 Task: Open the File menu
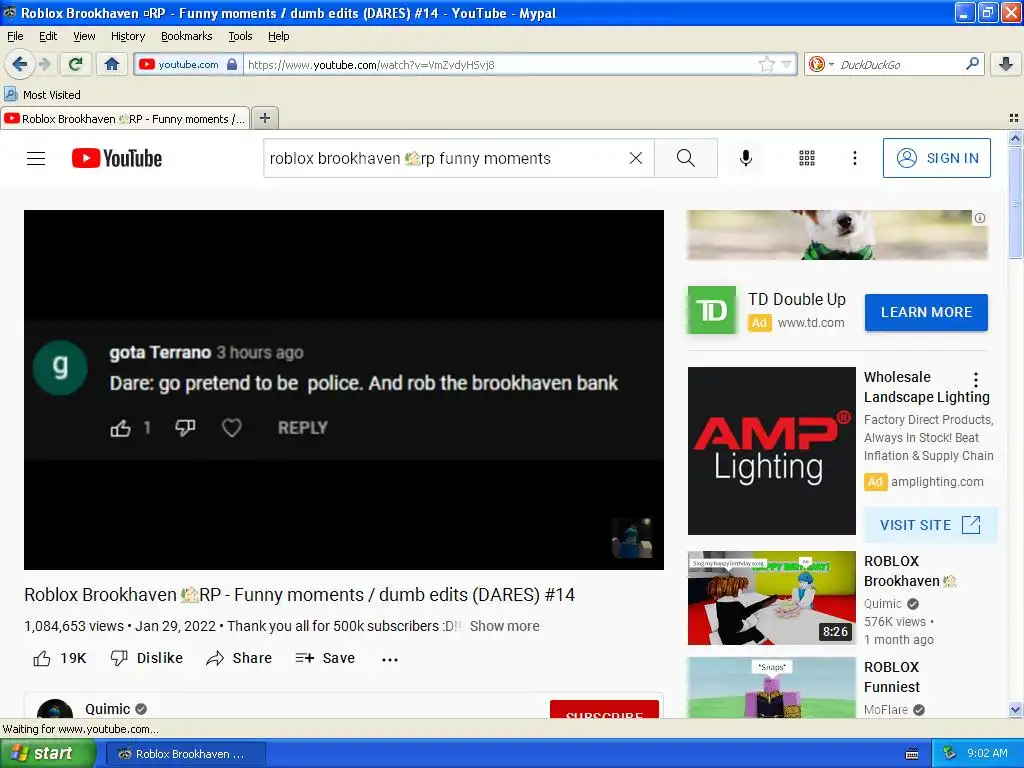[15, 36]
